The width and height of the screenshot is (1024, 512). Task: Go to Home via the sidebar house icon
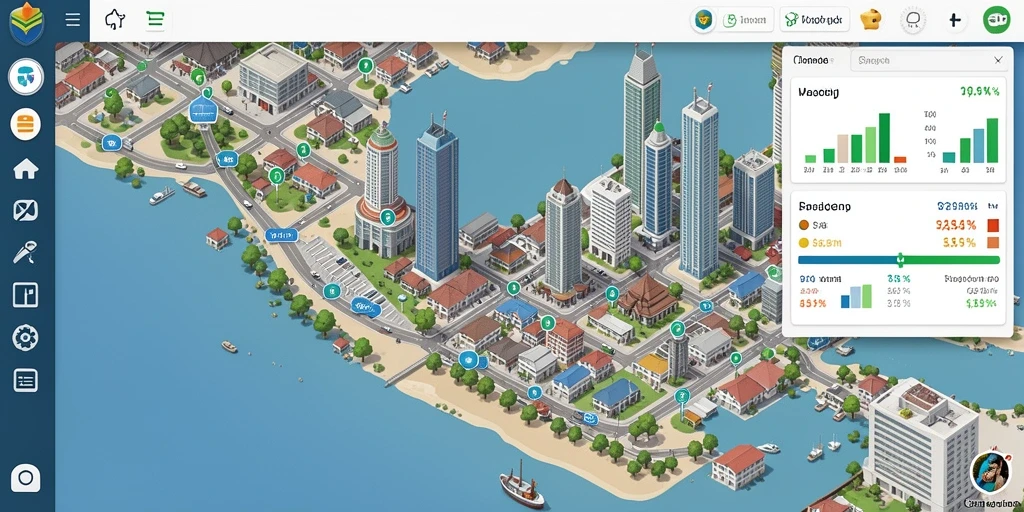[25, 168]
